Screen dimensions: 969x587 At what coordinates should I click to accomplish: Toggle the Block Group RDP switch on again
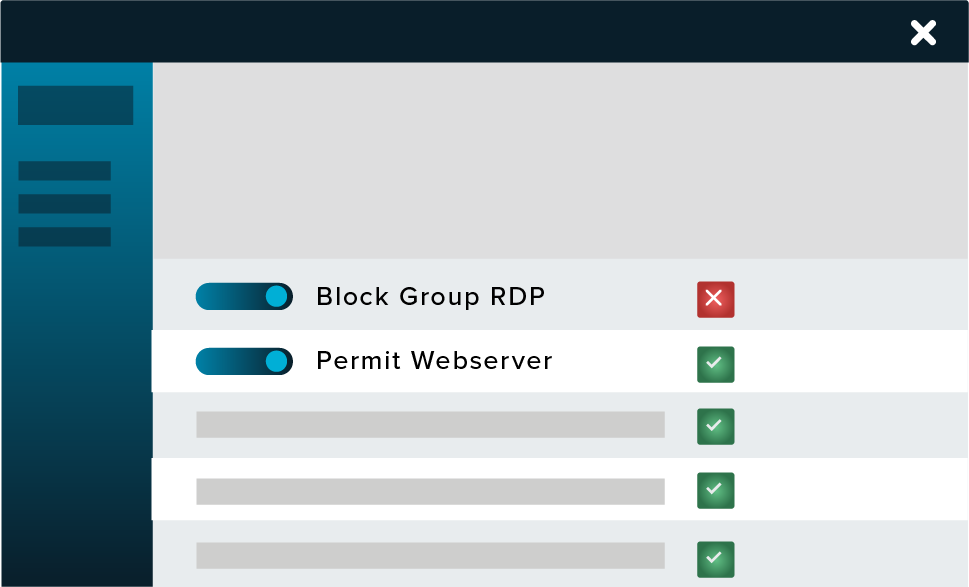coord(244,296)
